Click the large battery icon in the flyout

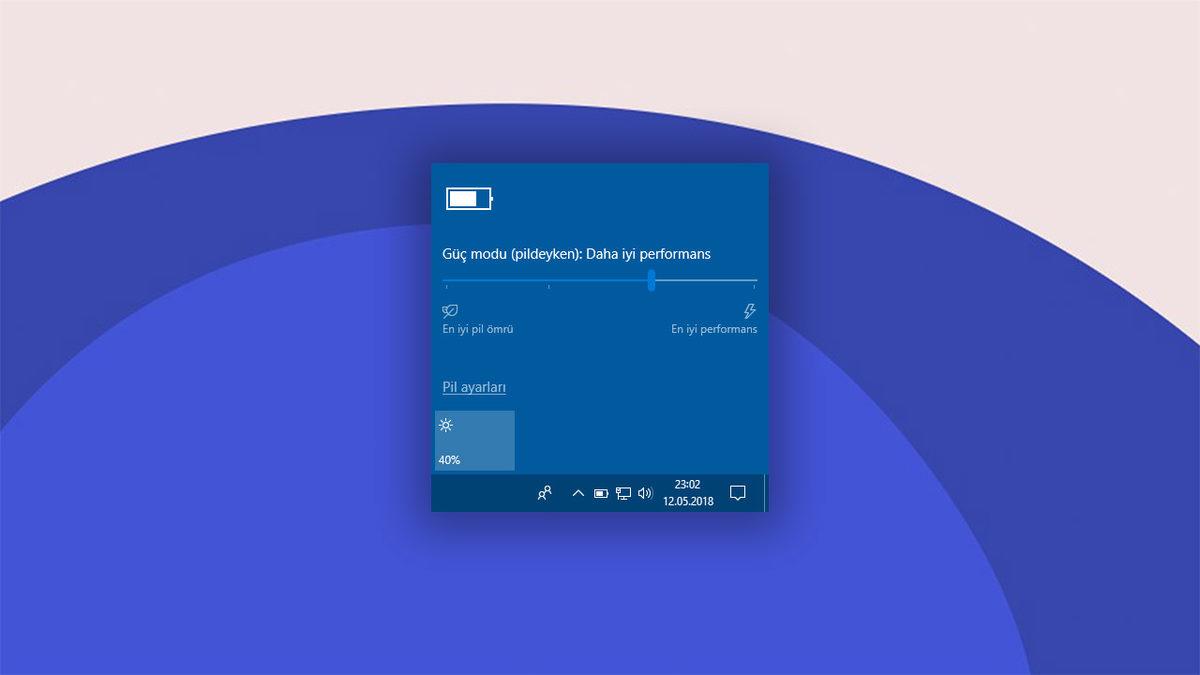point(469,199)
